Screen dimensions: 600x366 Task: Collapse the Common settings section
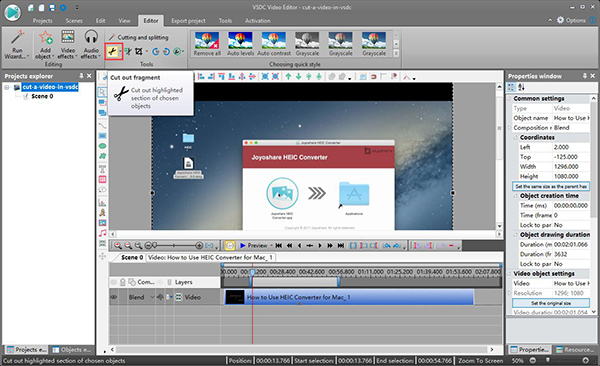pos(509,99)
